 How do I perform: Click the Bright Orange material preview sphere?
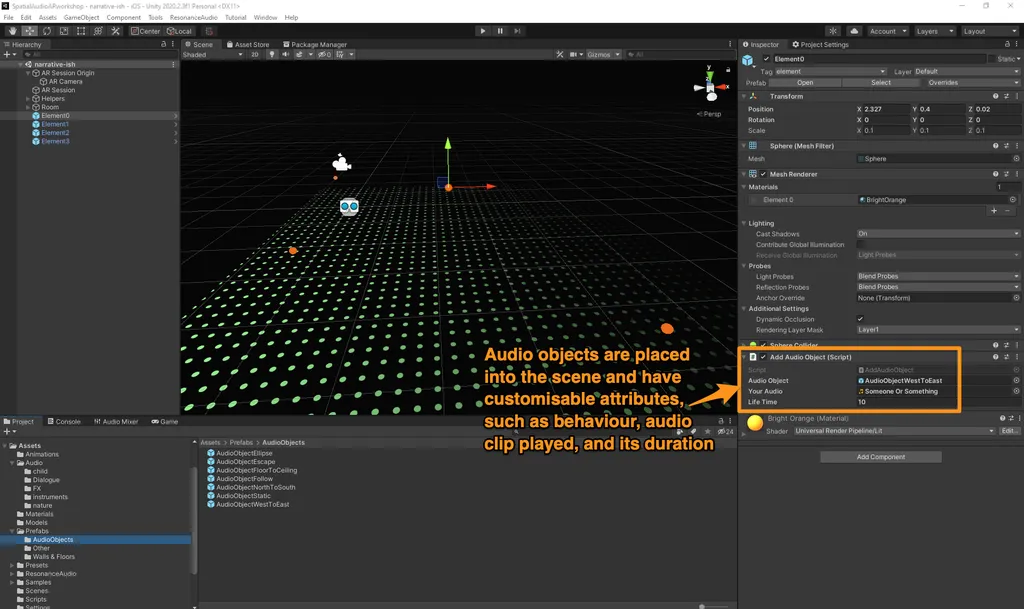click(755, 424)
